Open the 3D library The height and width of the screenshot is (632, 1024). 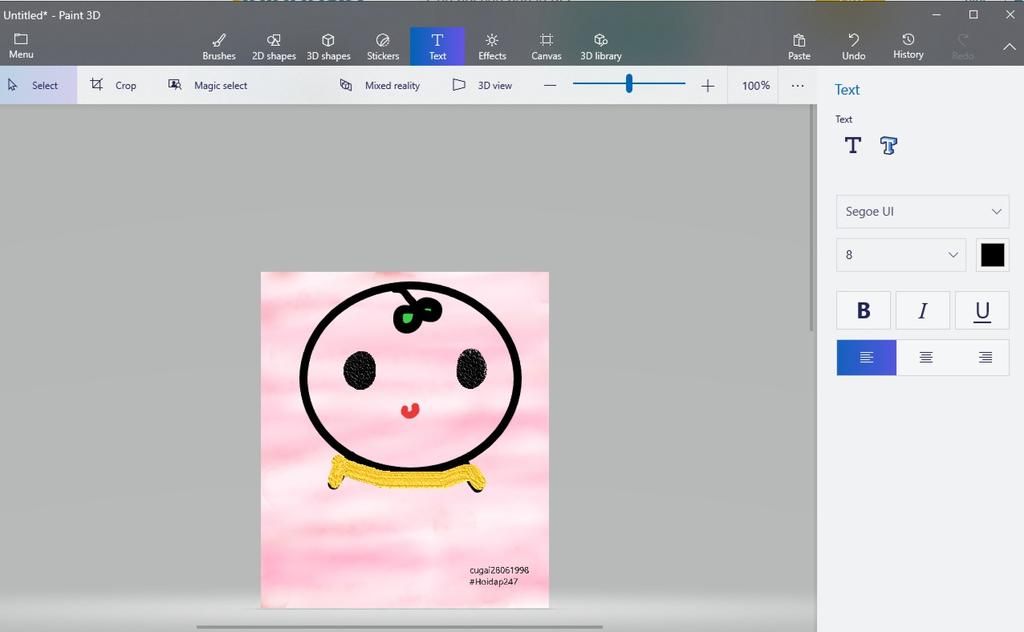601,47
